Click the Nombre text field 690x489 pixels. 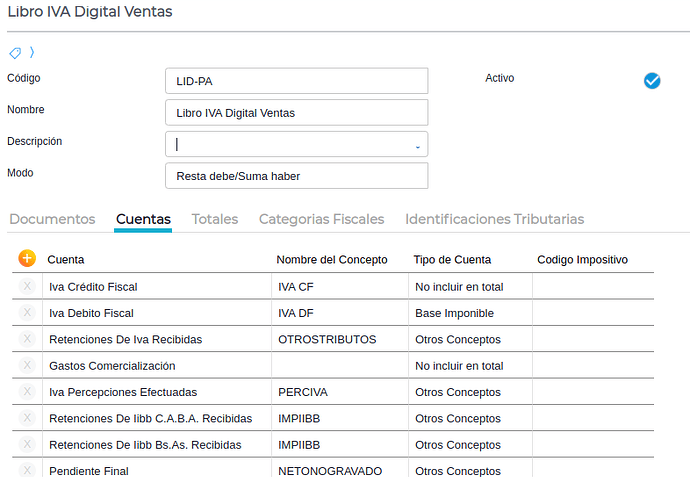click(x=296, y=113)
